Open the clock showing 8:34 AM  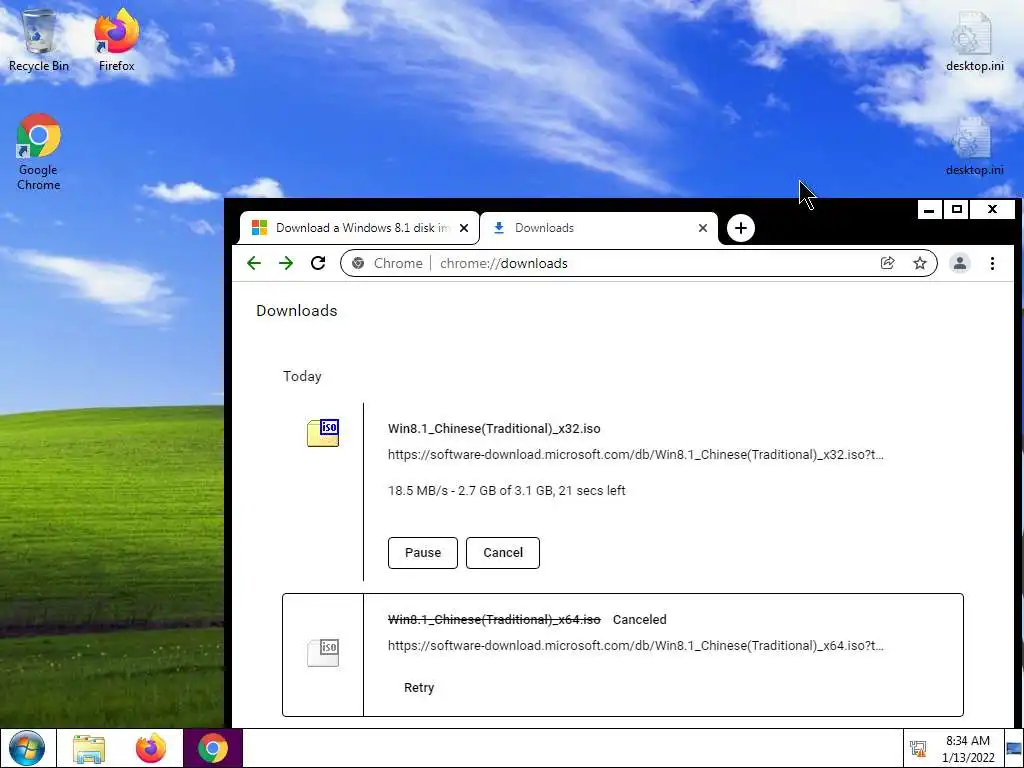968,748
